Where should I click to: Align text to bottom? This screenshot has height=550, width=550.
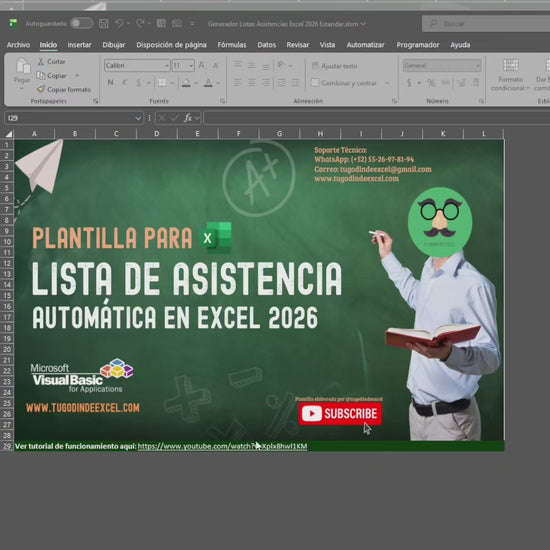coord(266,65)
